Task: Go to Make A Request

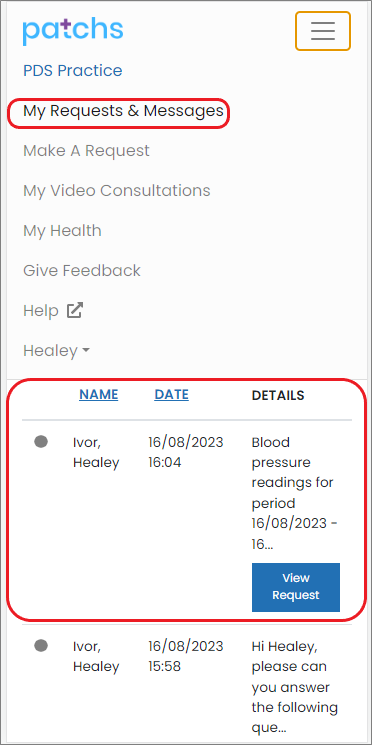Action: (x=86, y=151)
